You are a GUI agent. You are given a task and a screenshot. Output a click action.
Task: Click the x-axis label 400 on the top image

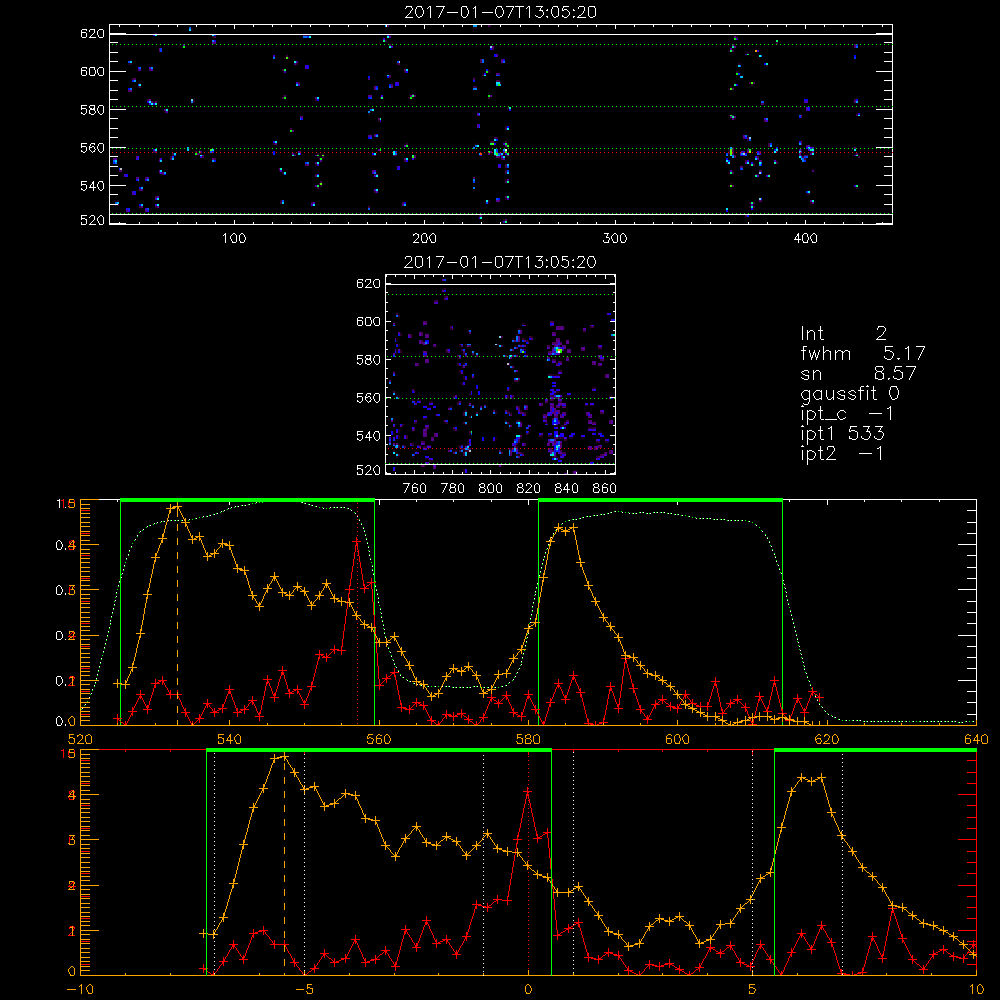click(805, 239)
